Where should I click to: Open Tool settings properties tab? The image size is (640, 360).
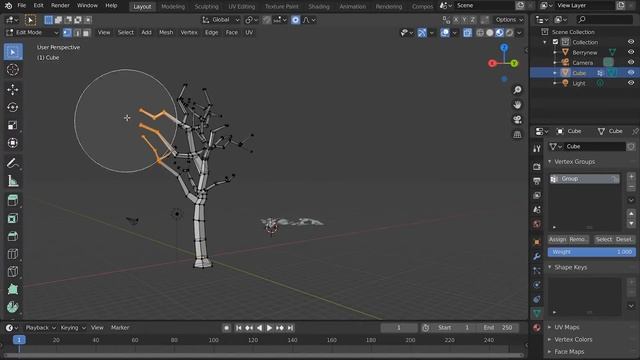[x=537, y=149]
